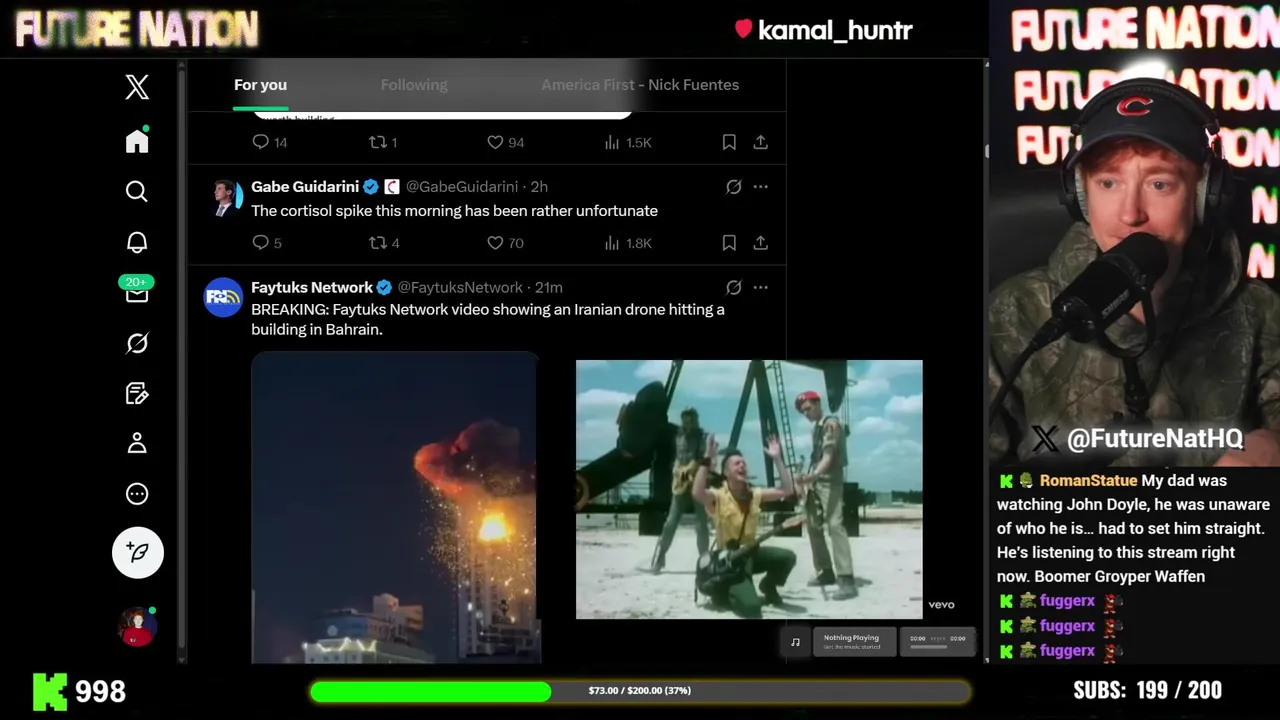Bookmark the post with 1.5K views
Image resolution: width=1280 pixels, height=720 pixels.
tap(729, 142)
